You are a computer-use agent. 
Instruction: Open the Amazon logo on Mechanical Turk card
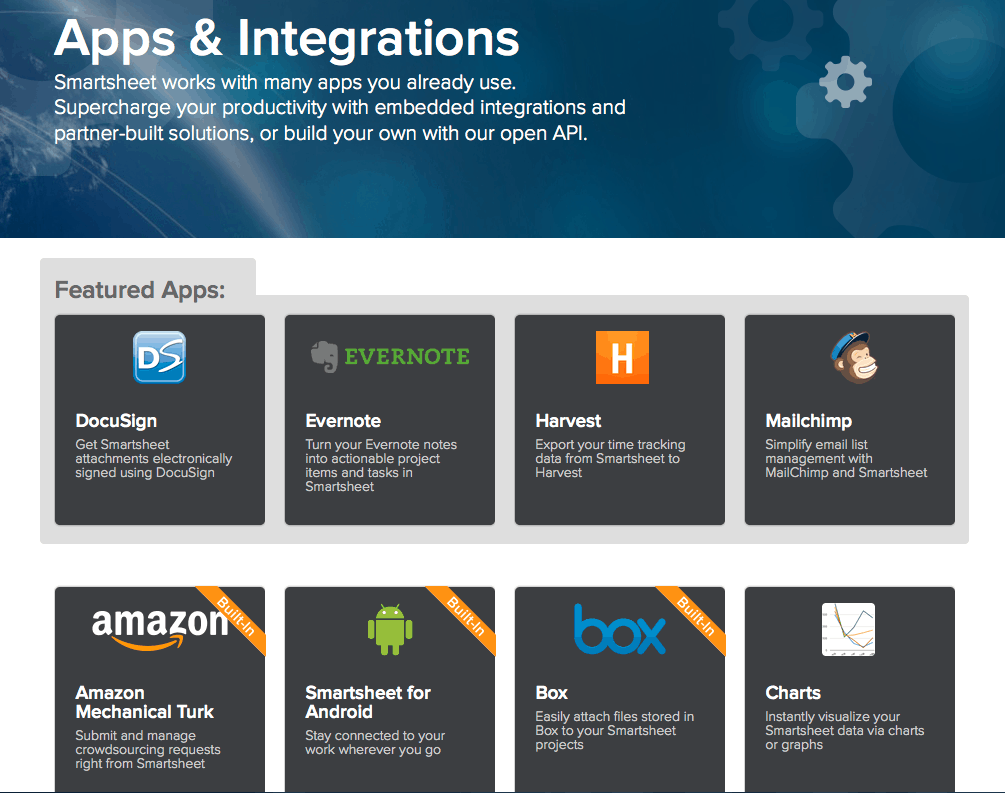[x=160, y=629]
